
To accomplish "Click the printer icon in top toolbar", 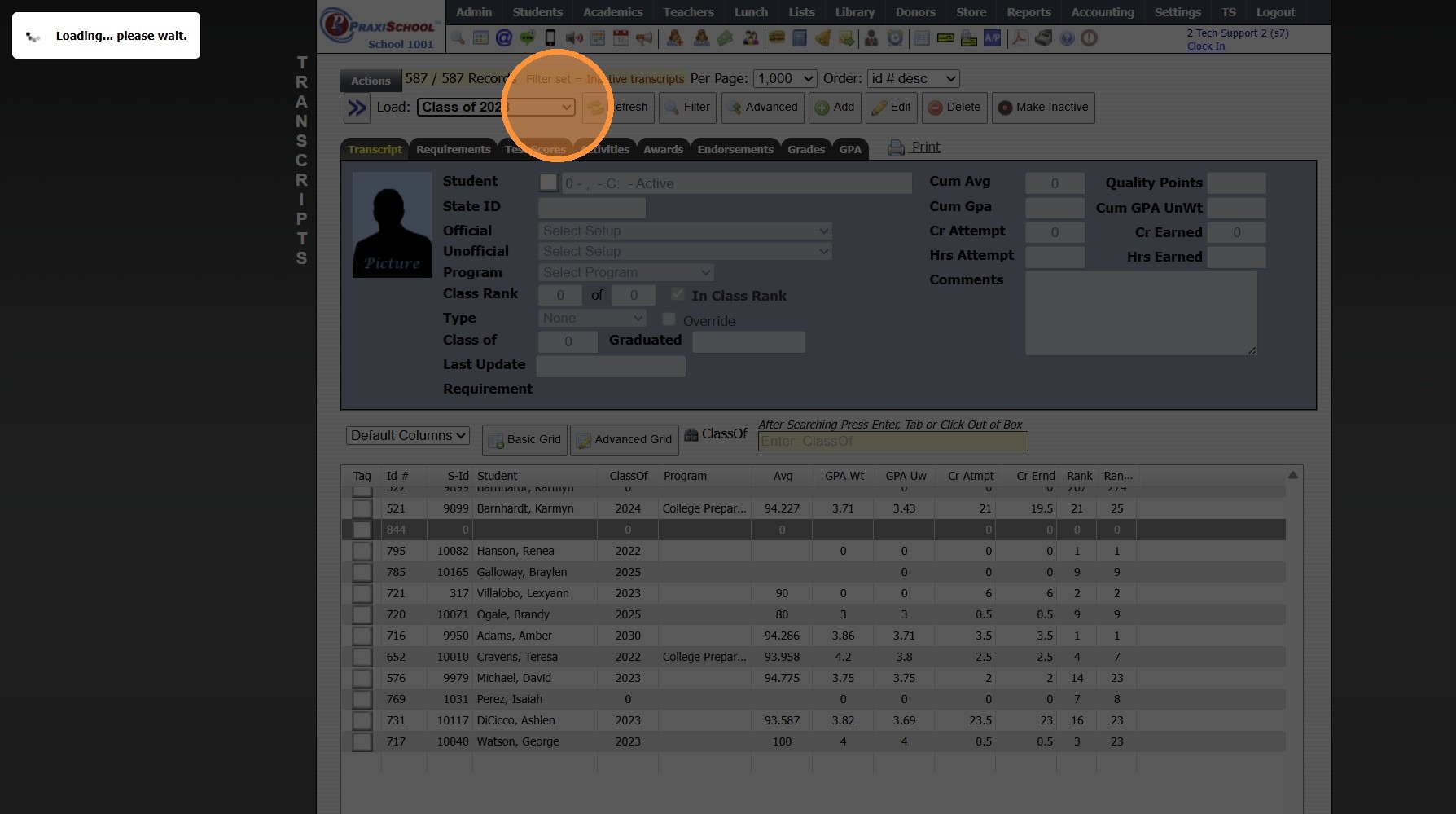I will [x=969, y=38].
